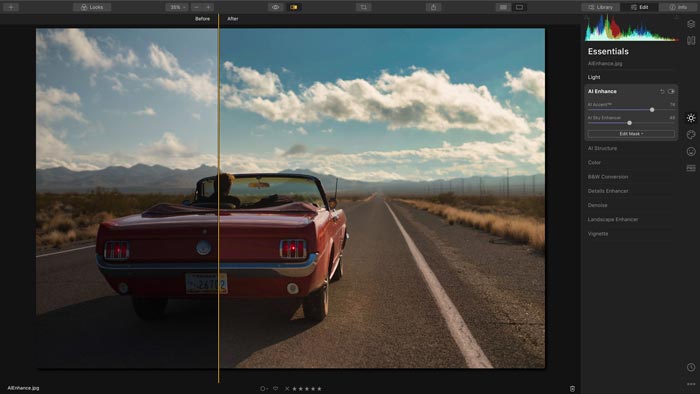Click the right histogram clipping triangle

click(676, 17)
